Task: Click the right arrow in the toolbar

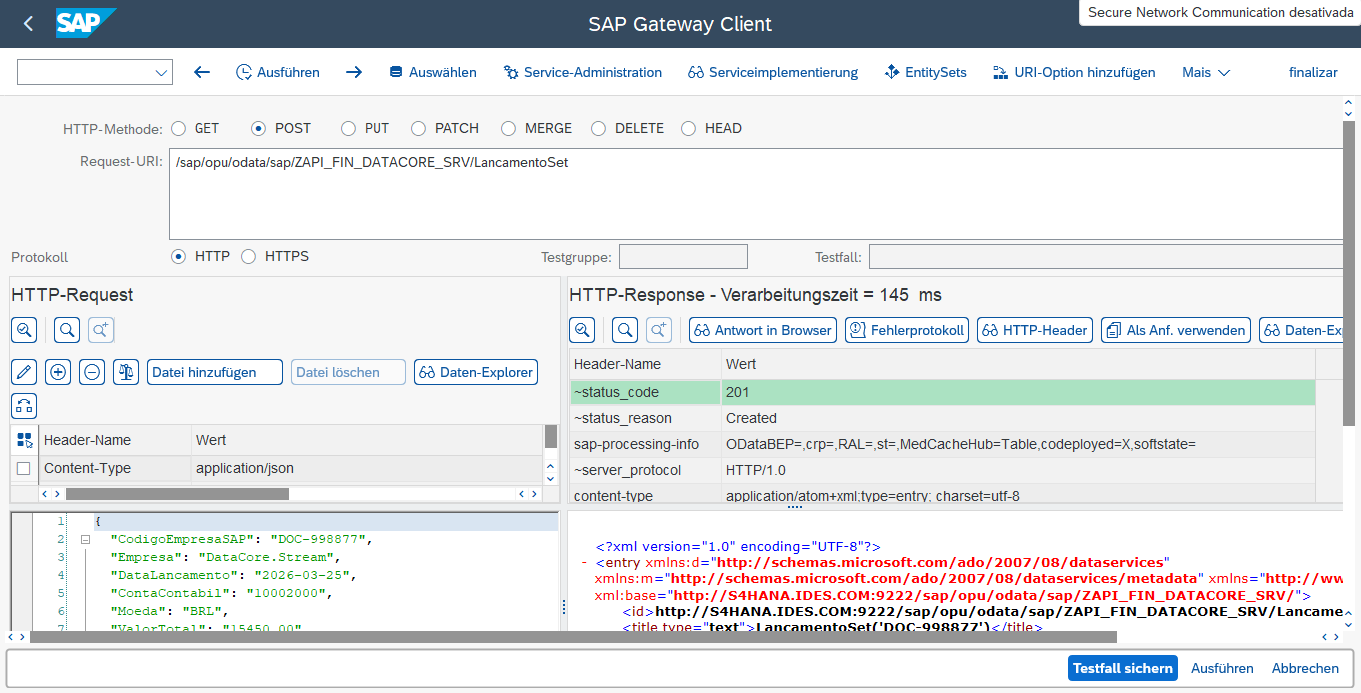Action: coord(354,72)
